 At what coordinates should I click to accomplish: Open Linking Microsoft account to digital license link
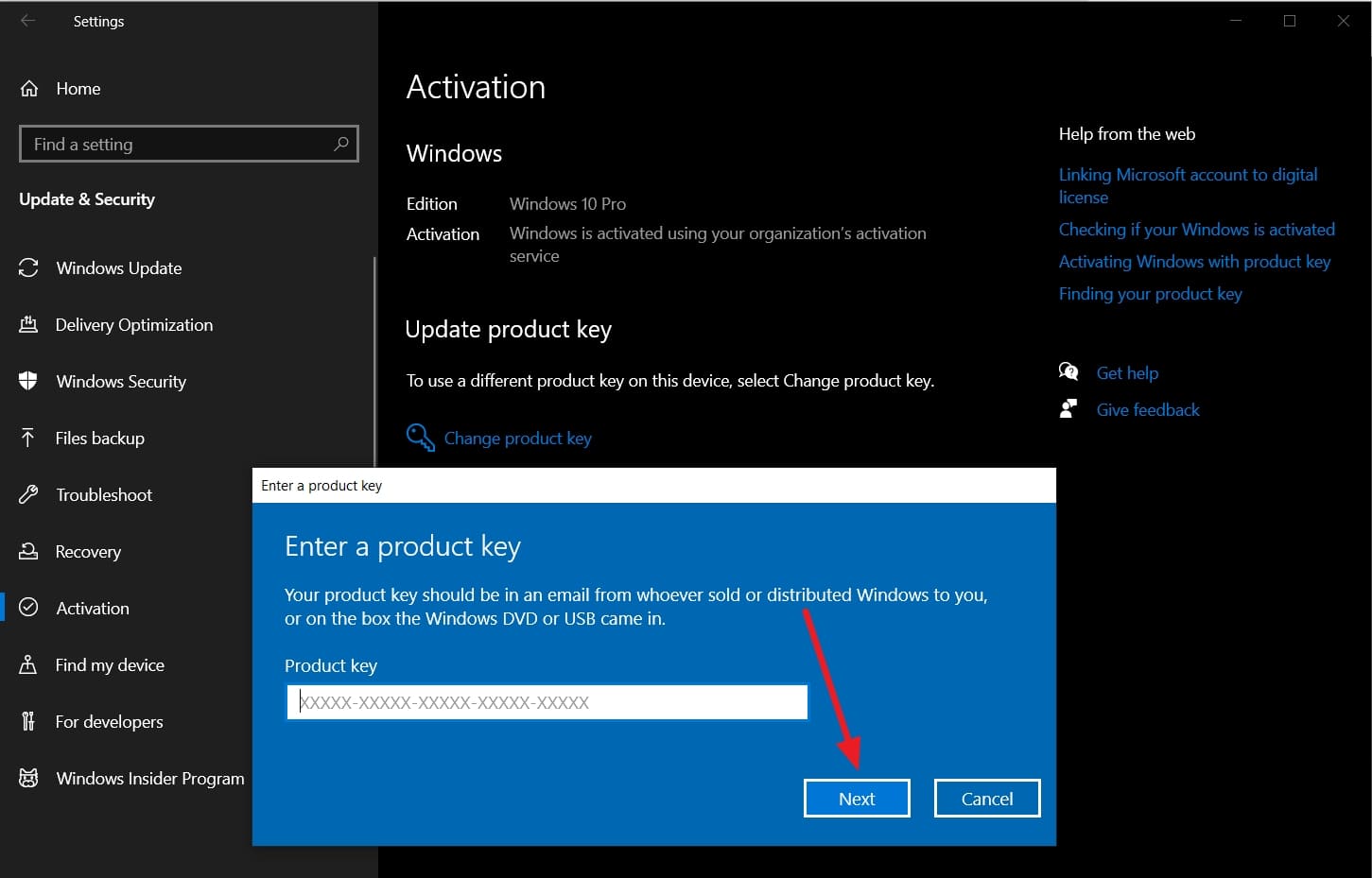click(1188, 186)
